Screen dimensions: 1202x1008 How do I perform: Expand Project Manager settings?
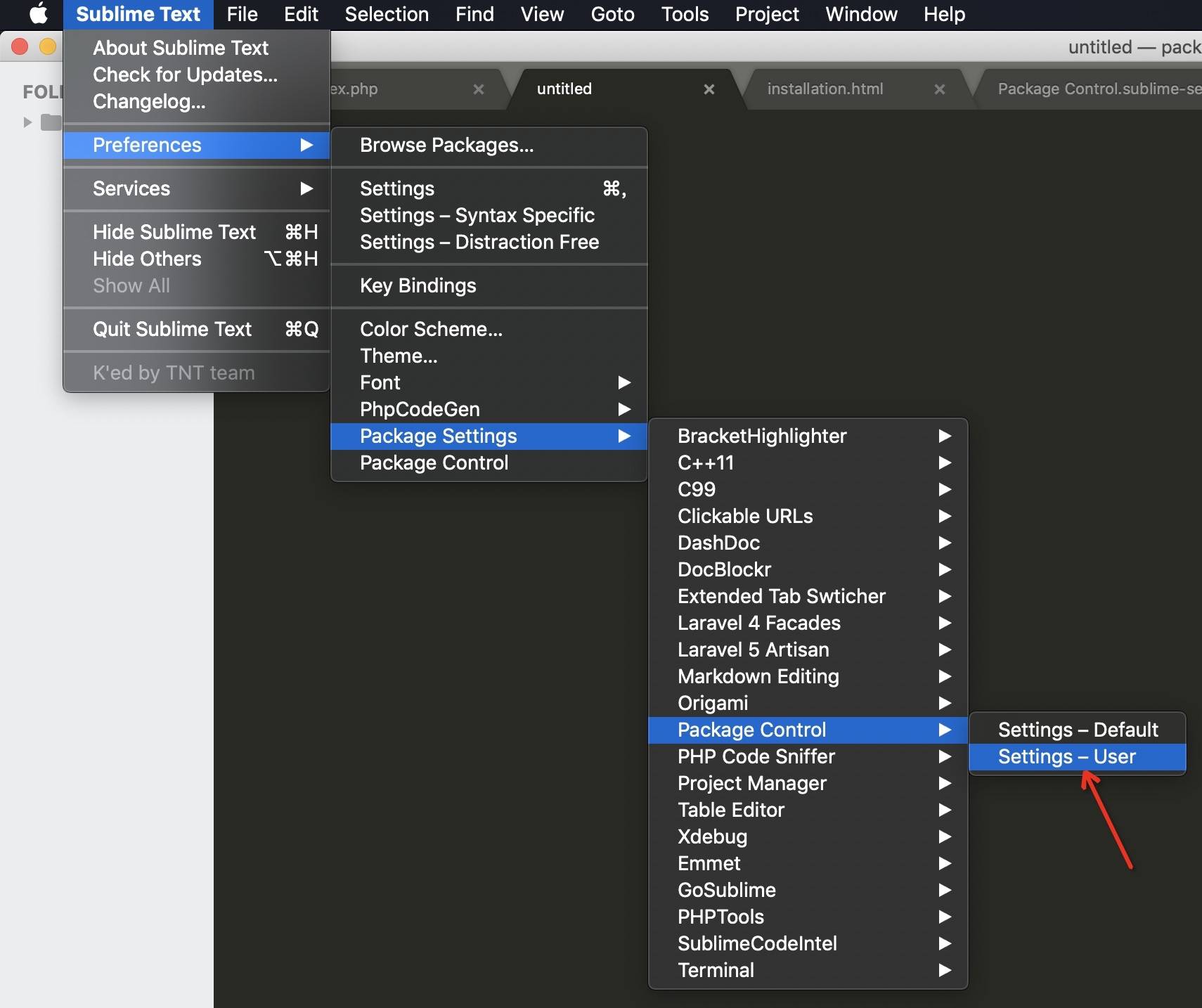coord(808,783)
